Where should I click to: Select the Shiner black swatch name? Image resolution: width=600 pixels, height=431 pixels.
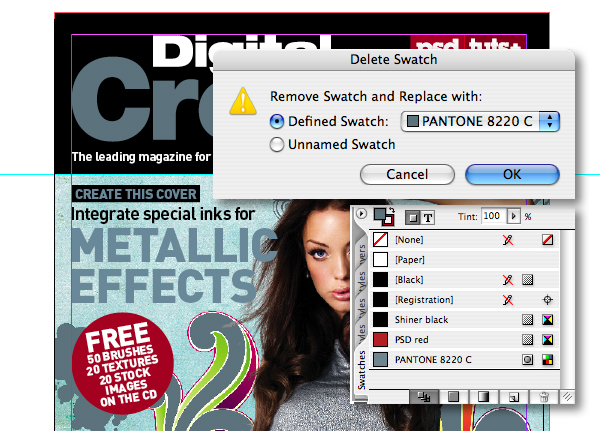[421, 320]
